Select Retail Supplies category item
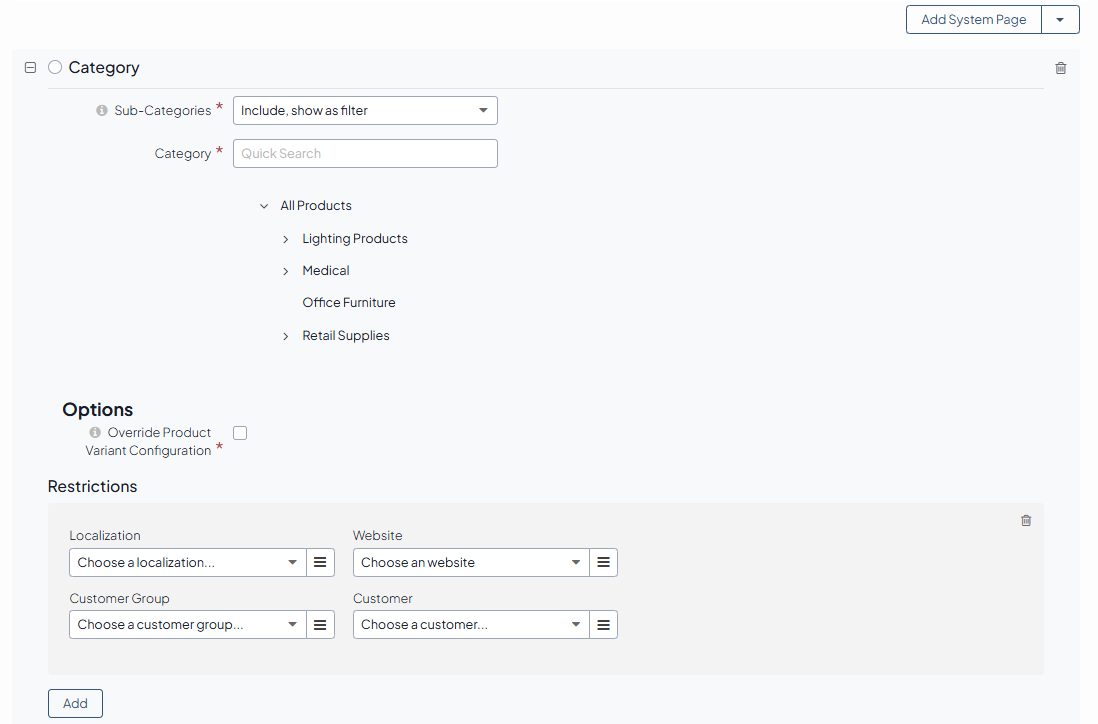1098x724 pixels. click(x=346, y=336)
